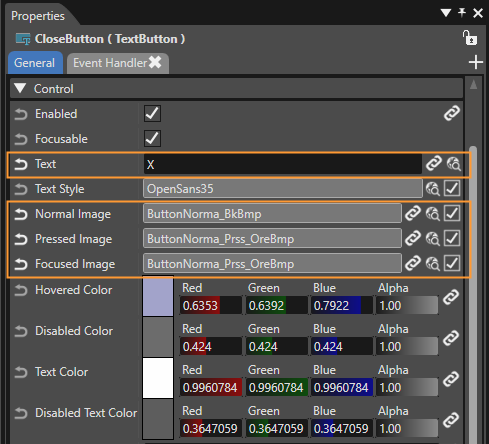Click the lock icon beside the CloseButton title
The height and width of the screenshot is (444, 489).
470,38
